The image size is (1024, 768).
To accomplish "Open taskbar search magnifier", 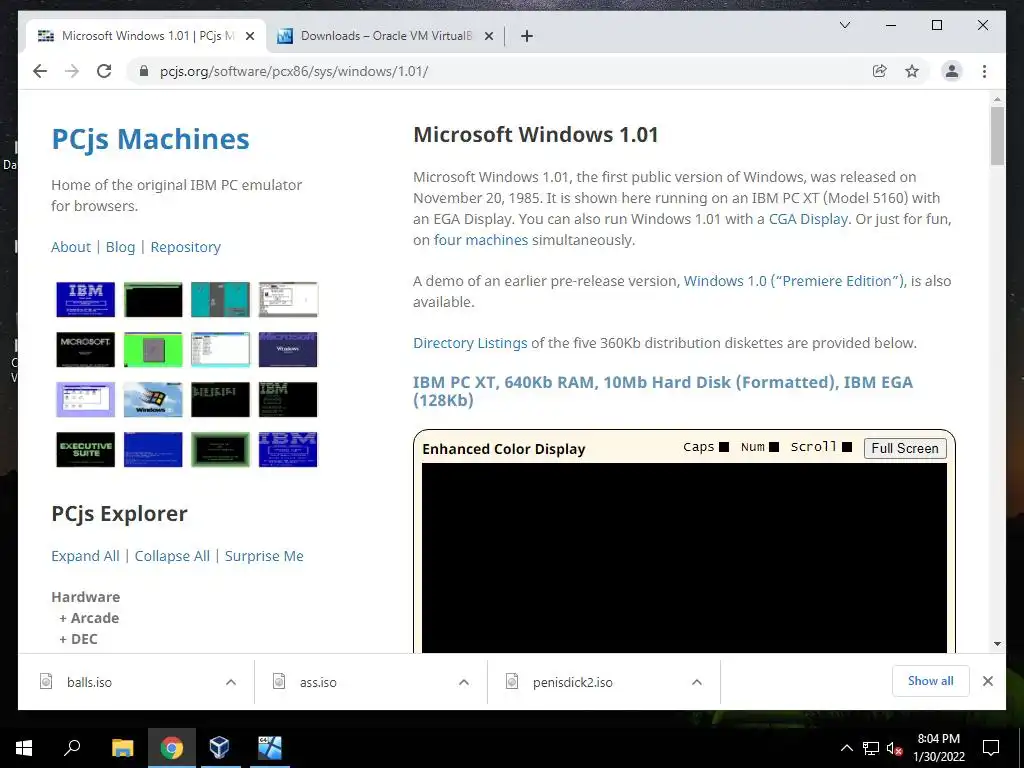I will tap(72, 748).
